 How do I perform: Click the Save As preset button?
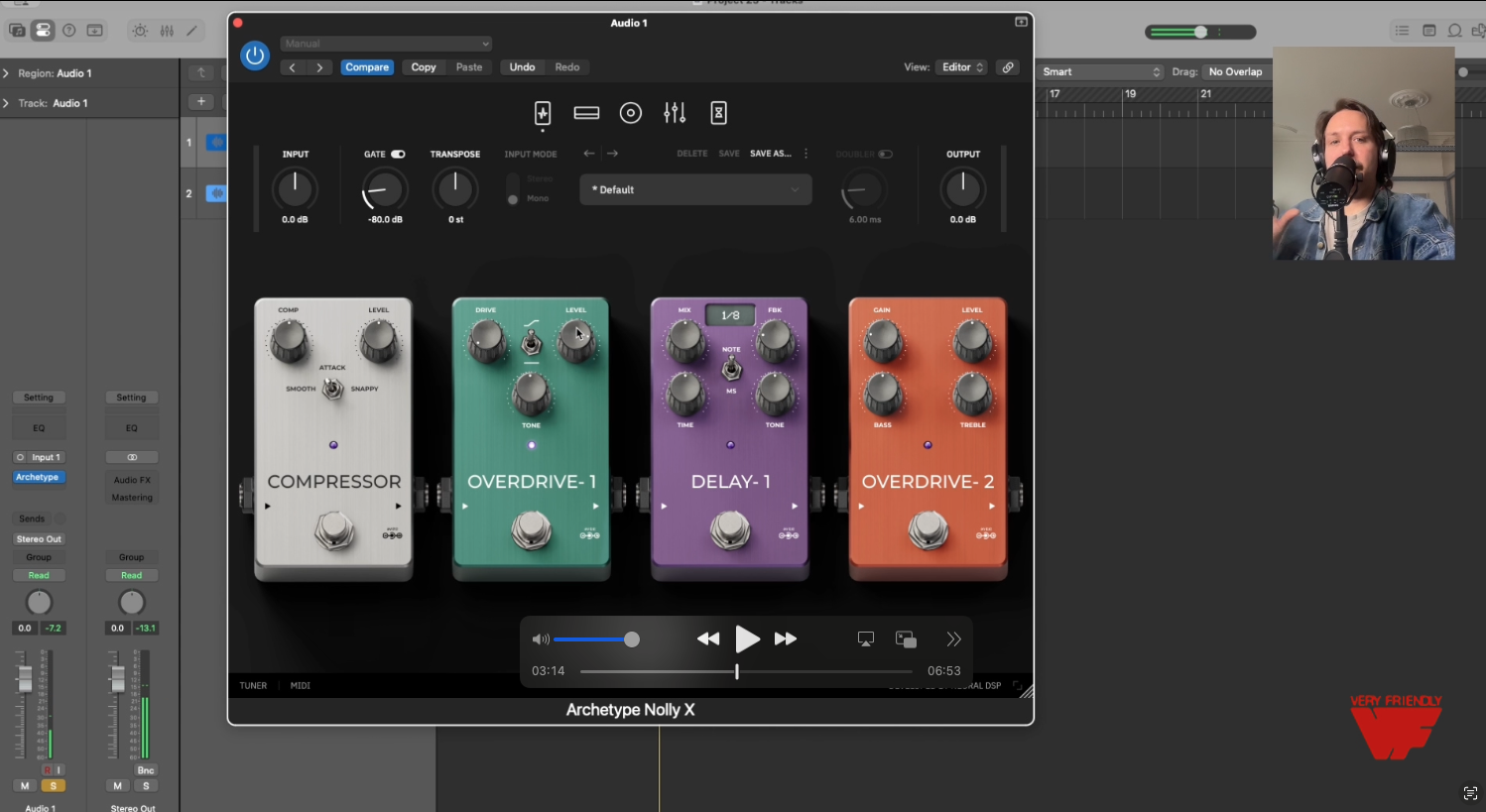[x=771, y=154]
